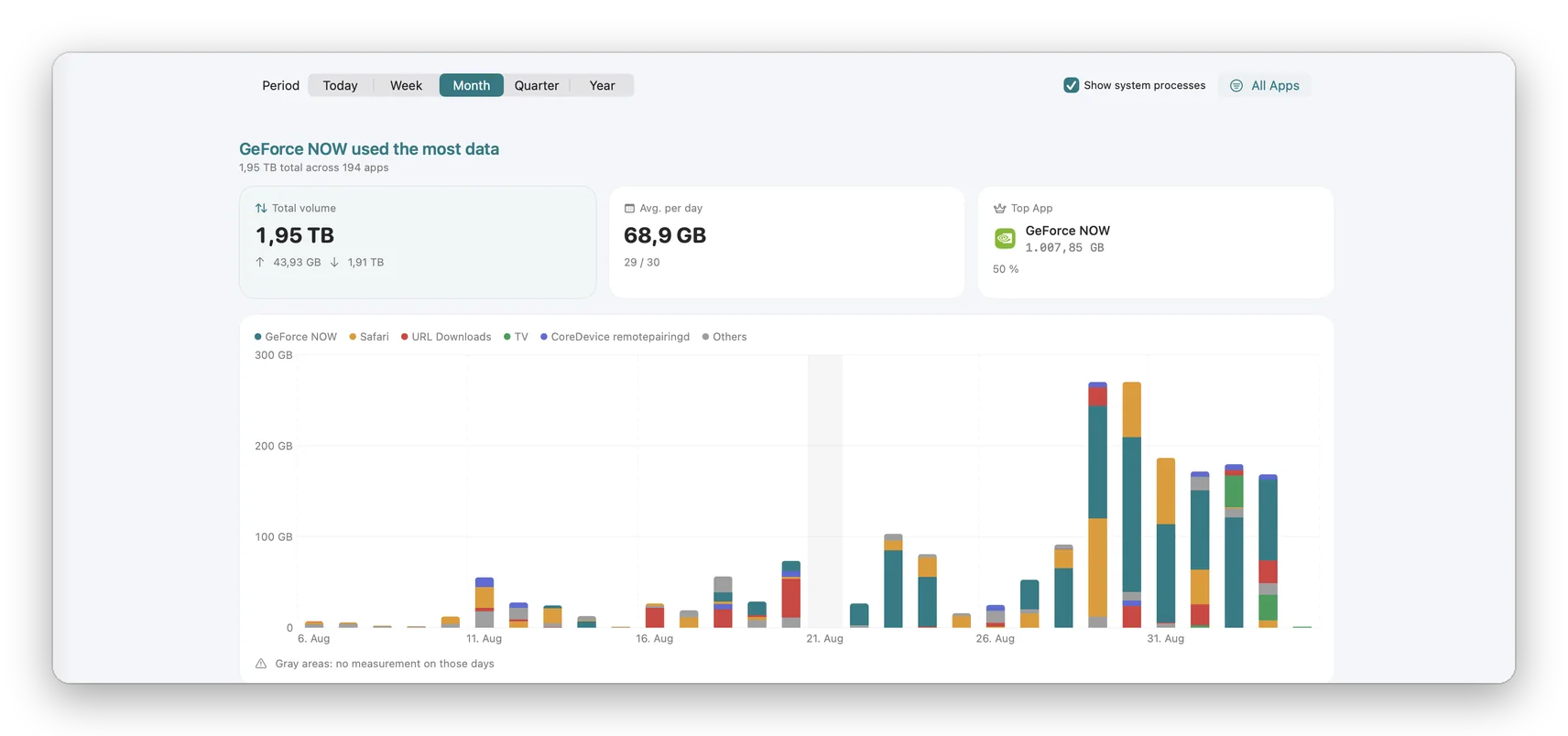The height and width of the screenshot is (736, 1568).
Task: Click the Top App crown icon
Action: [x=999, y=209]
